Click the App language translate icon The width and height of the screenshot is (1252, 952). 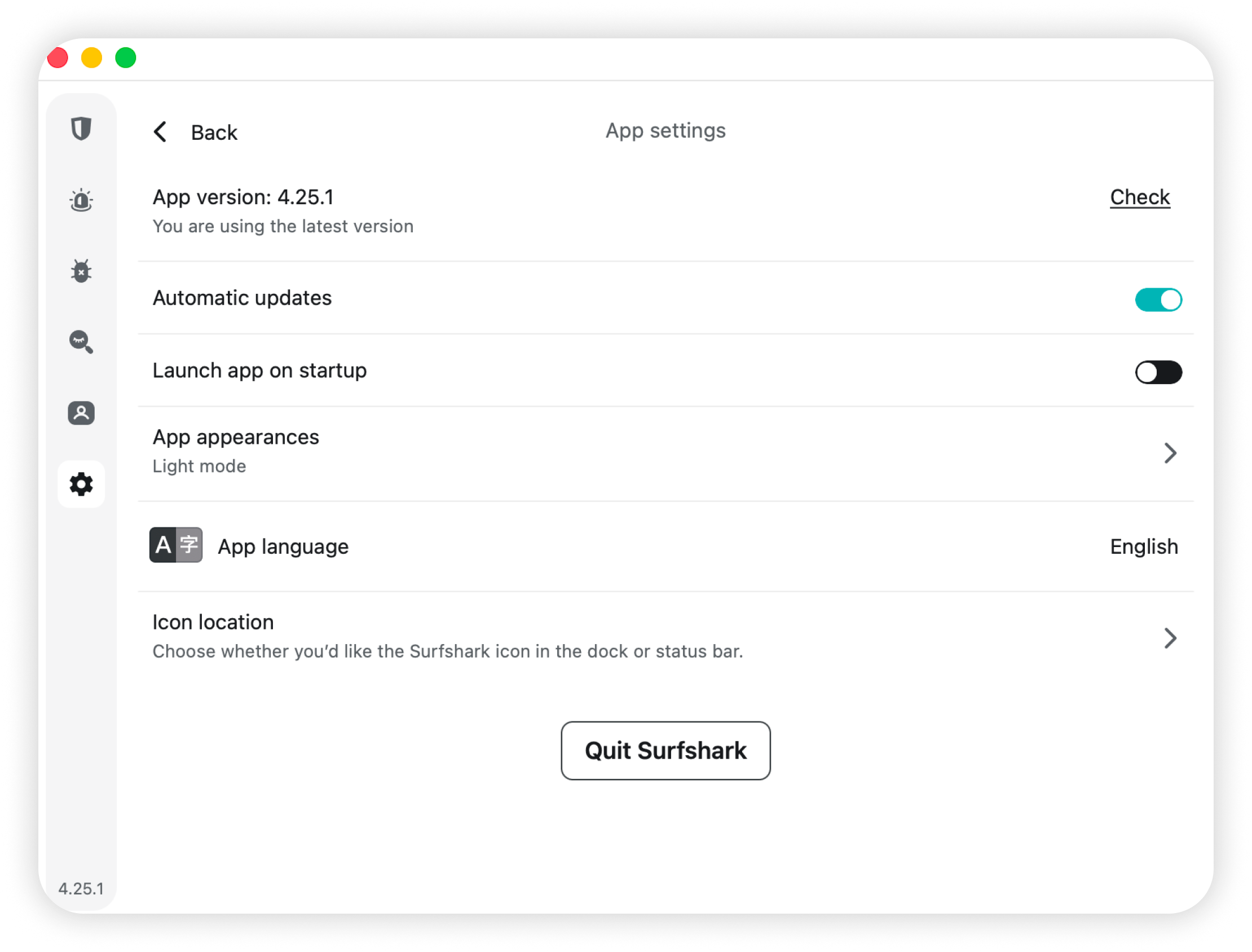point(175,545)
